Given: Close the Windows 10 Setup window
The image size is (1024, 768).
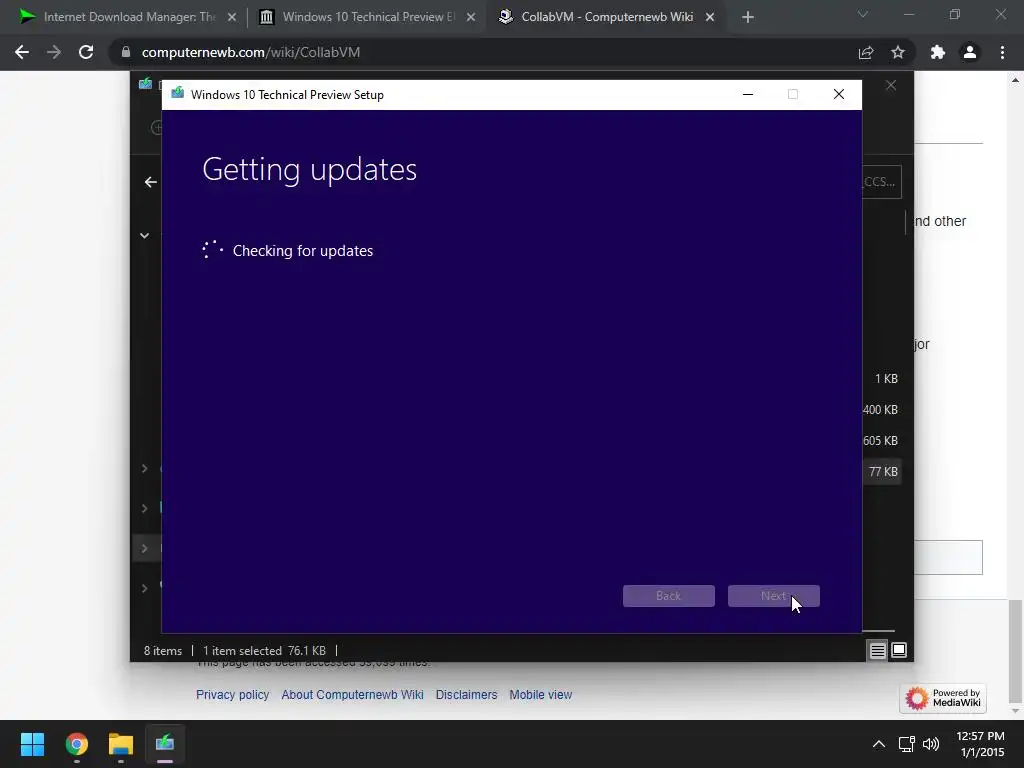Looking at the screenshot, I should point(839,94).
